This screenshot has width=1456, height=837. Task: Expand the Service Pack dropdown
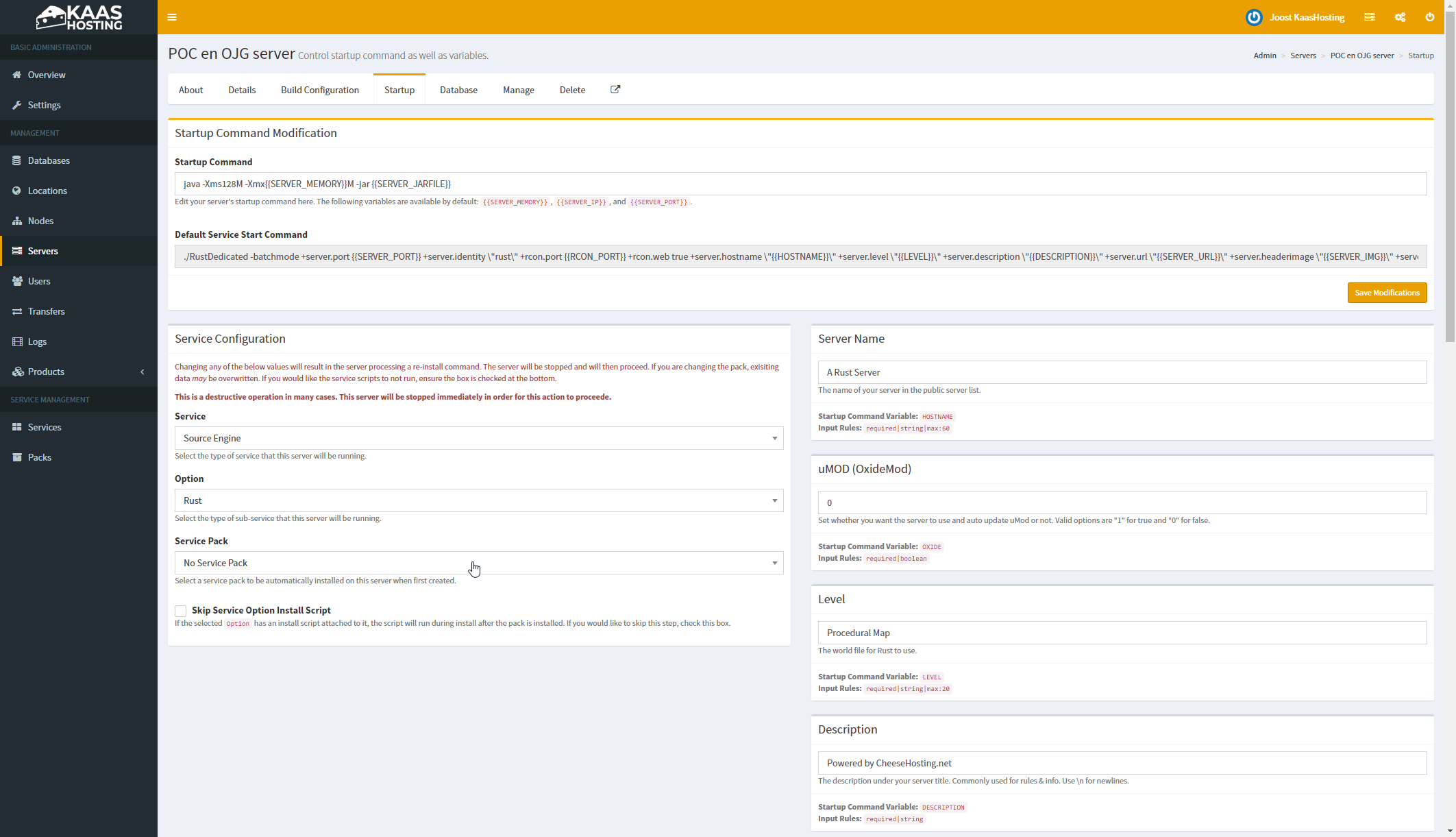pyautogui.click(x=478, y=563)
